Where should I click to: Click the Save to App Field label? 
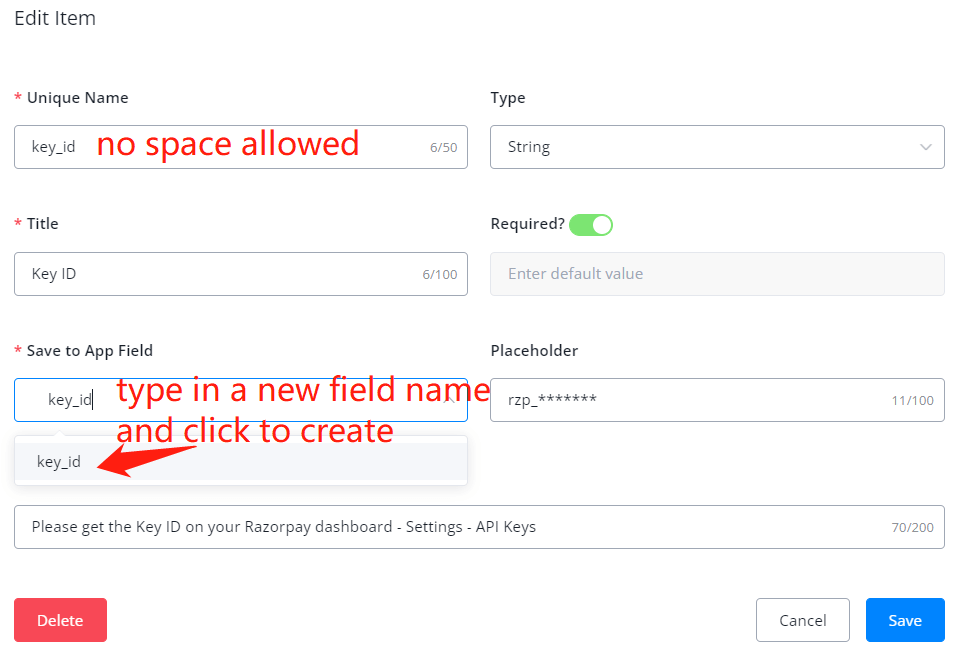pos(89,350)
